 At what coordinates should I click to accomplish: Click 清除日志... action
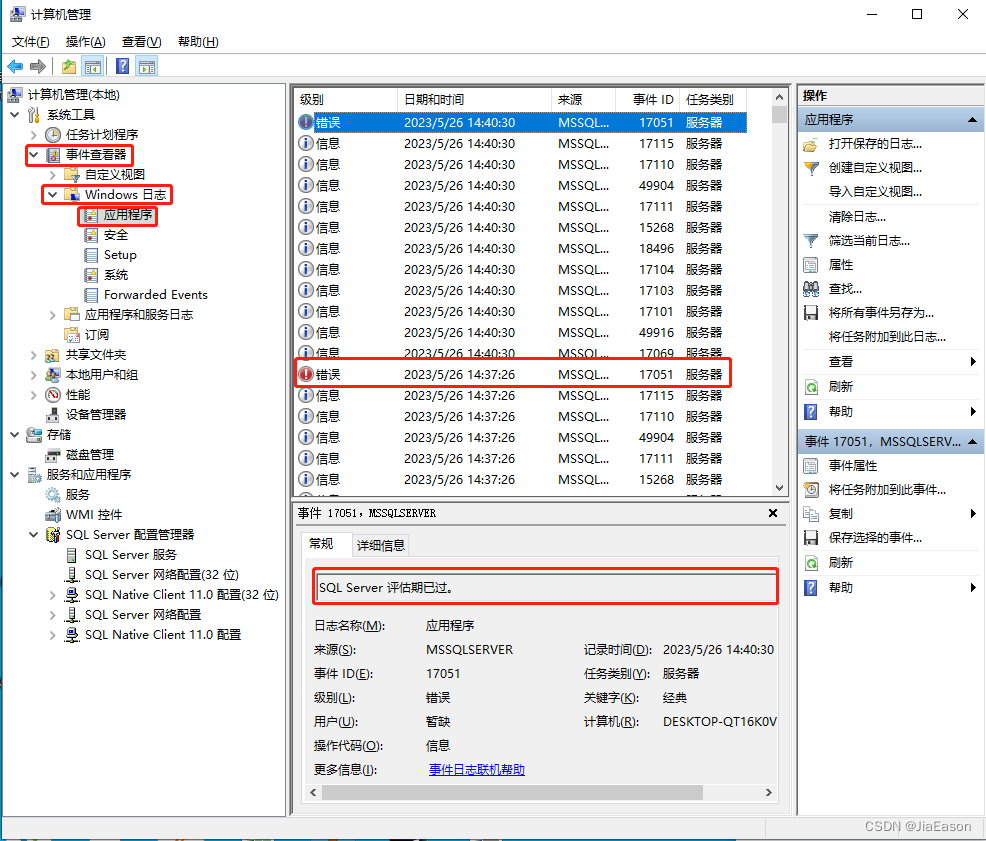pyautogui.click(x=857, y=217)
